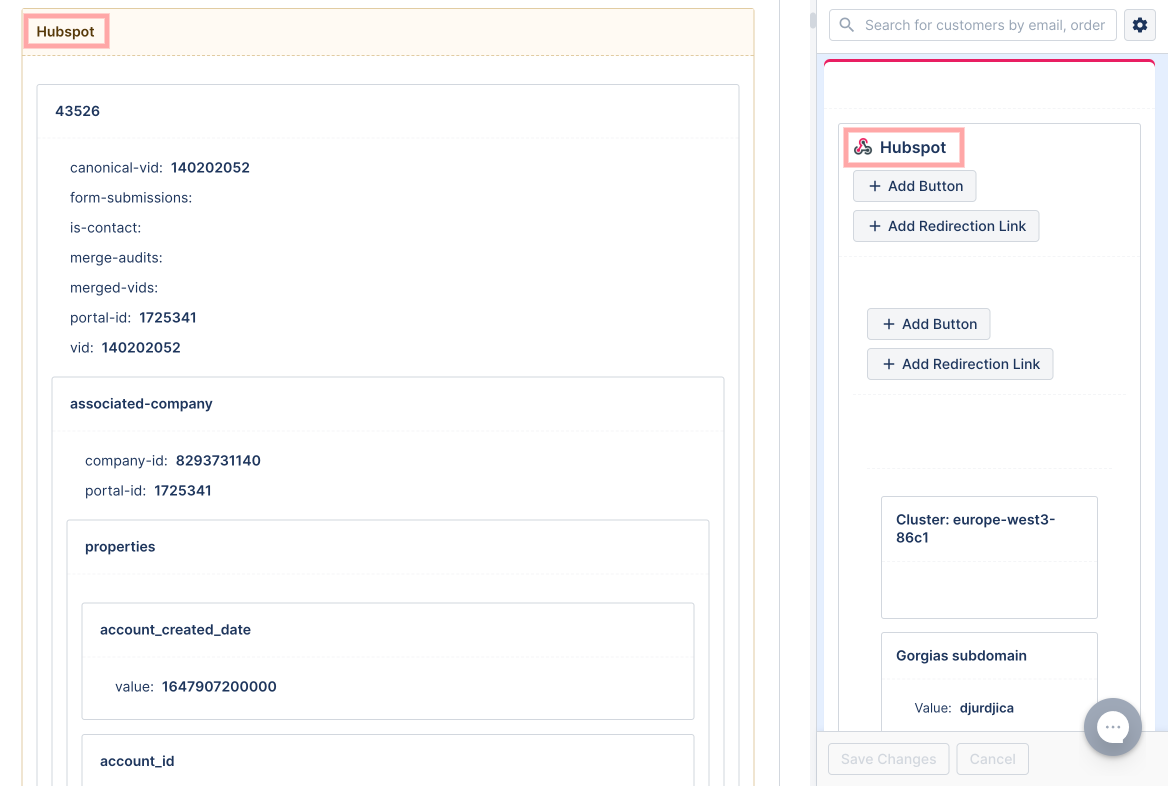This screenshot has width=1168, height=786.
Task: Click the Cancel button
Action: [x=992, y=759]
